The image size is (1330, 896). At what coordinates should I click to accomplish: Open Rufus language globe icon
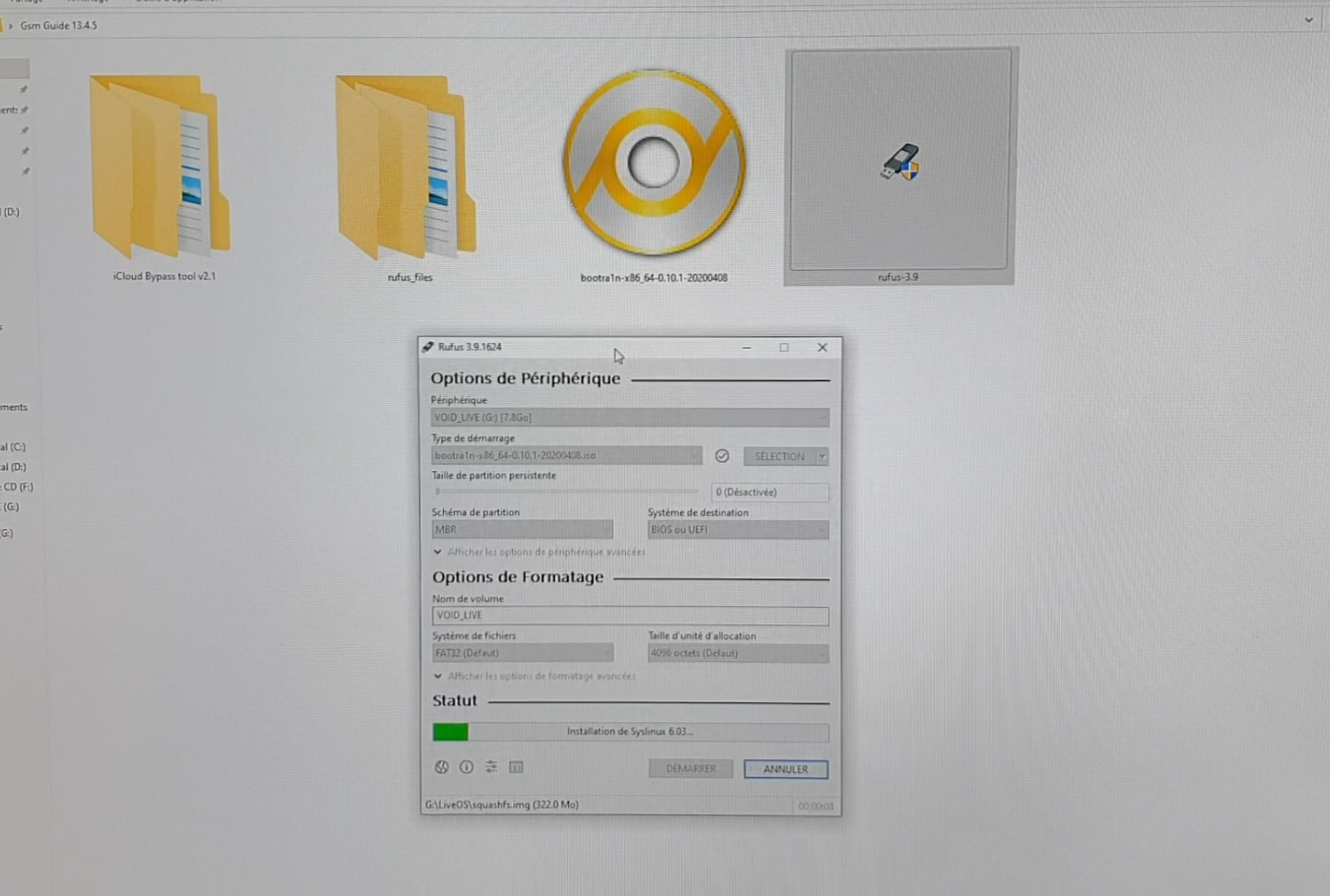point(442,767)
